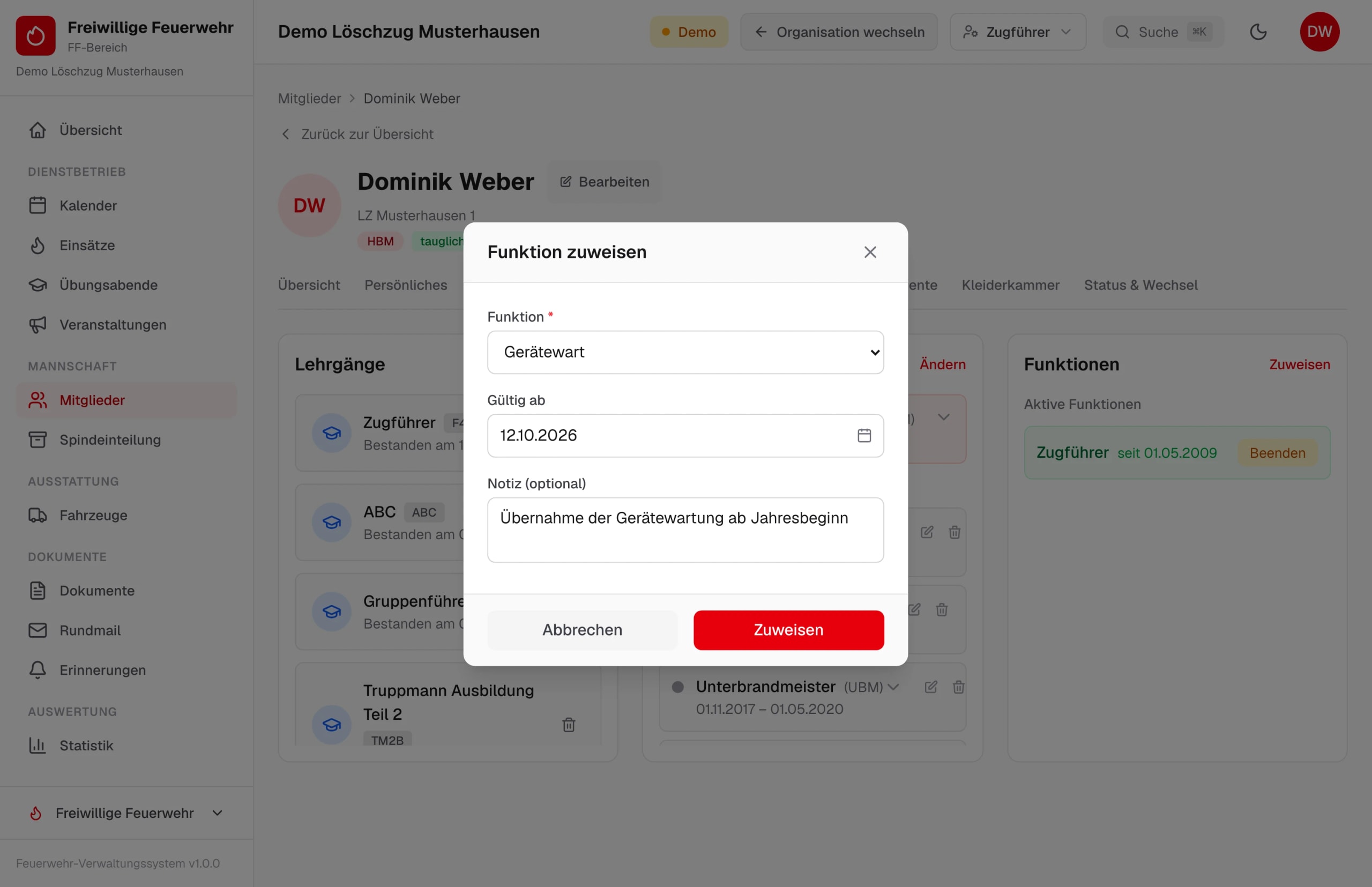Toggle dark mode moon icon

[x=1258, y=32]
